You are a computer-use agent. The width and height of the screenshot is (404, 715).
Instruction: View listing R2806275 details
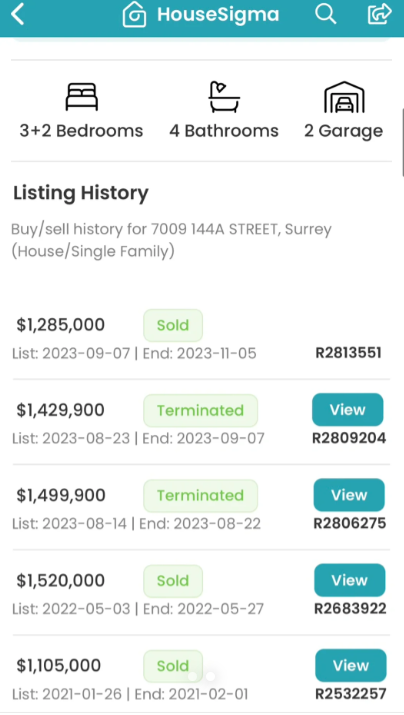(349, 495)
